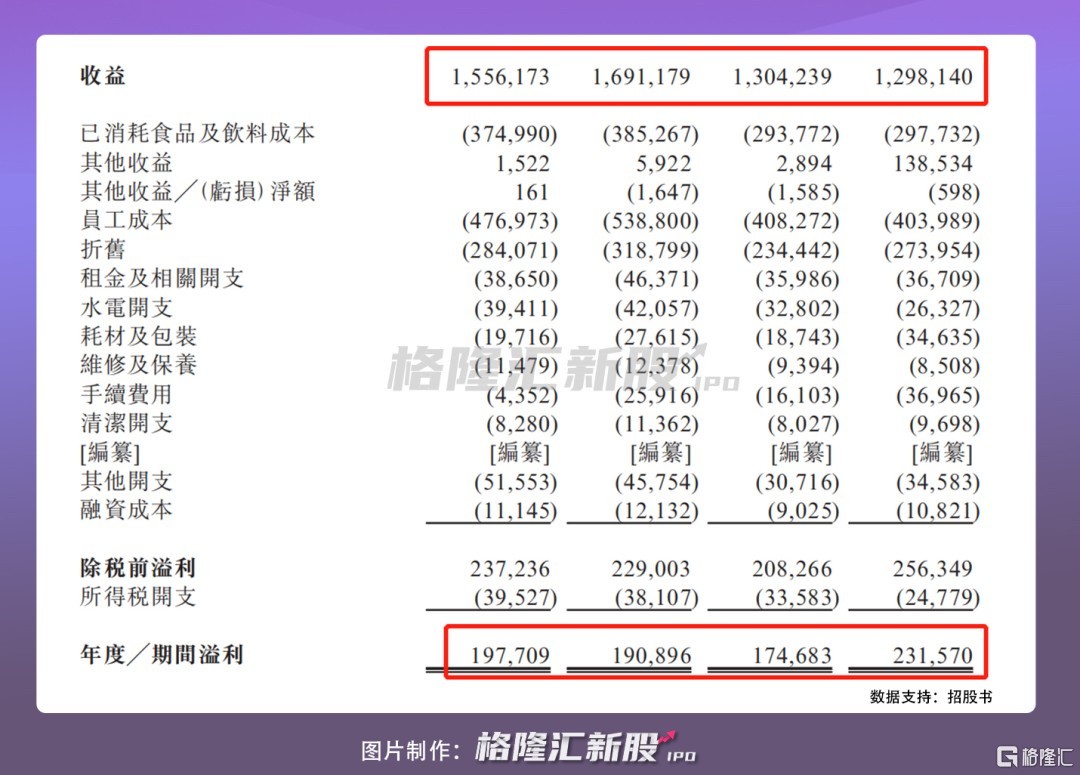Select the 清潔開支 row label

click(126, 423)
